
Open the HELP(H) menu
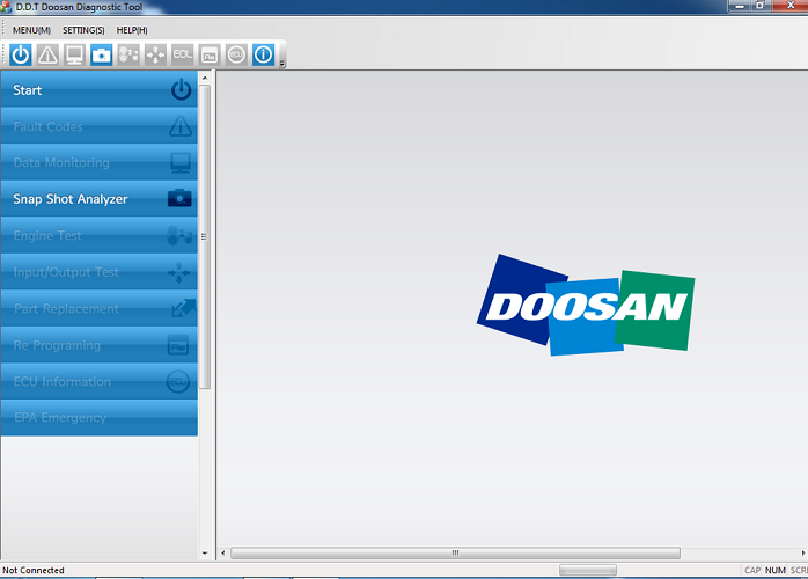point(132,30)
